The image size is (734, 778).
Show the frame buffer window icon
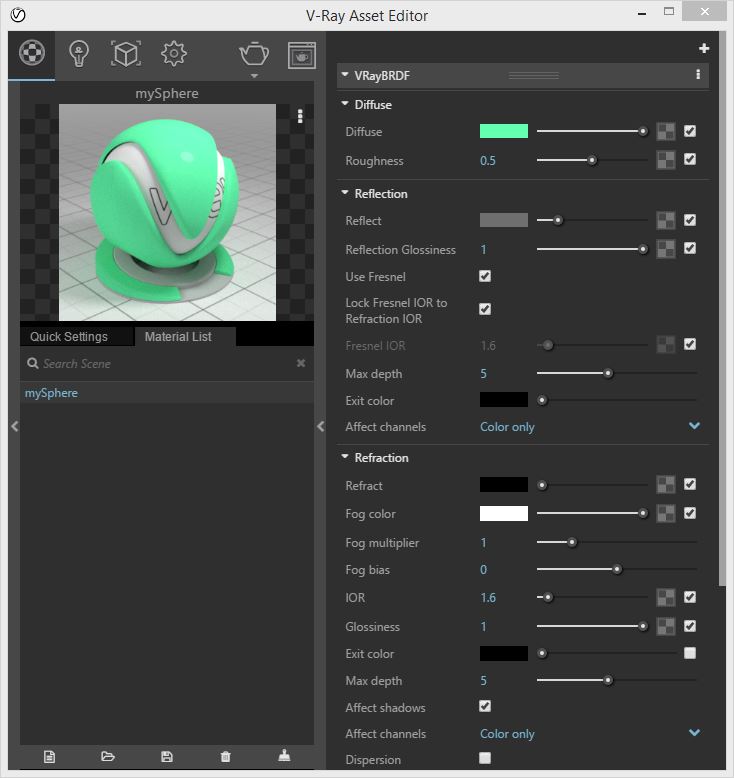tap(302, 55)
